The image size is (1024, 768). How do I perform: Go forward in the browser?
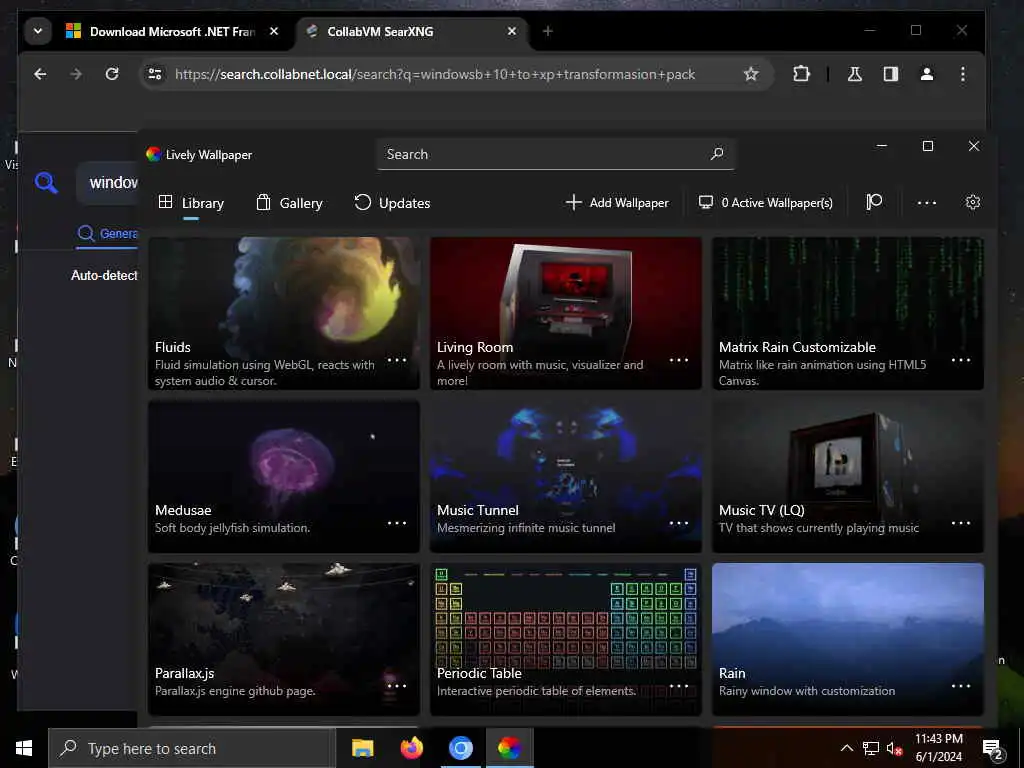pyautogui.click(x=76, y=74)
